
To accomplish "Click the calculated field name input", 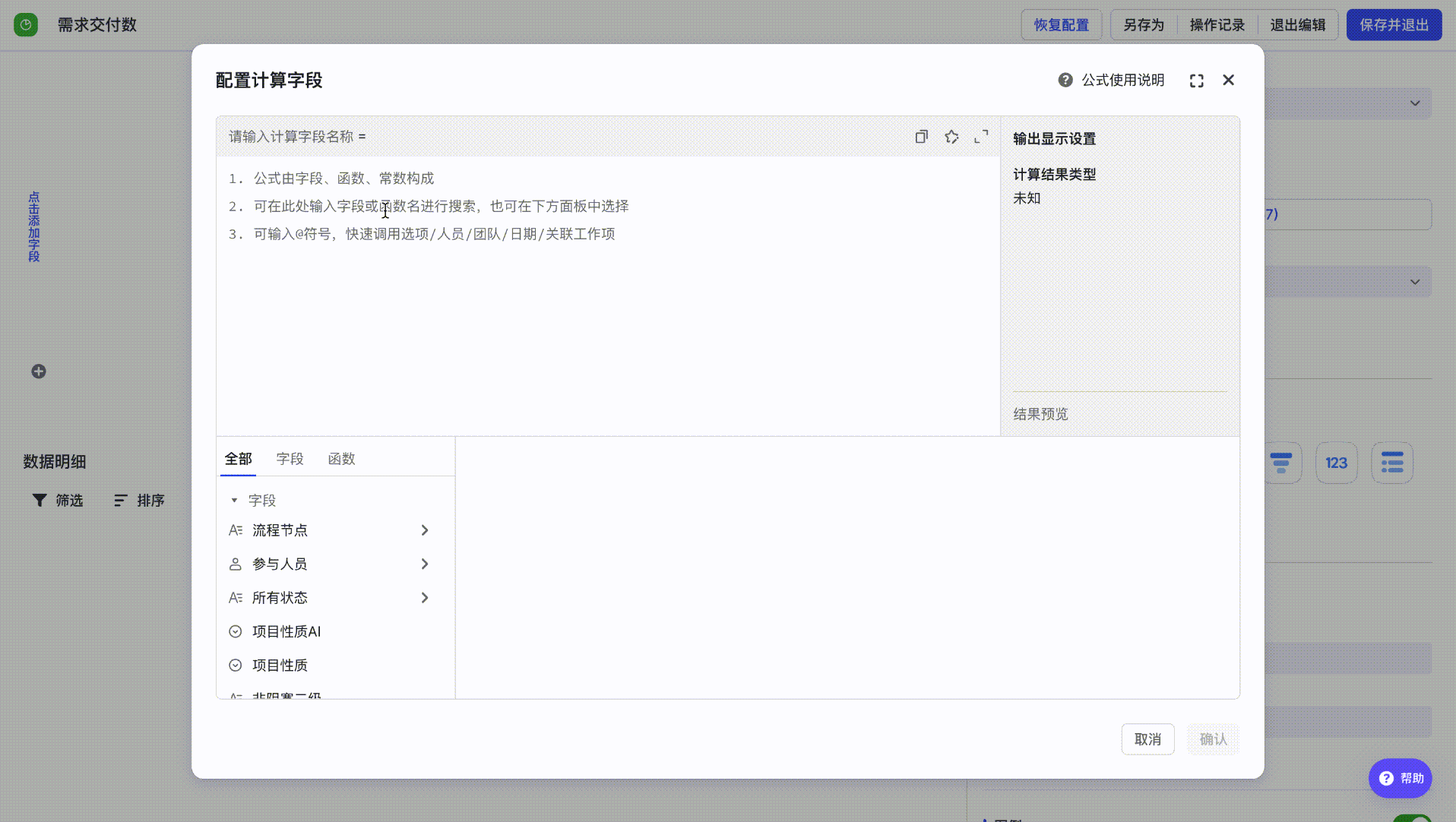I will pos(292,137).
